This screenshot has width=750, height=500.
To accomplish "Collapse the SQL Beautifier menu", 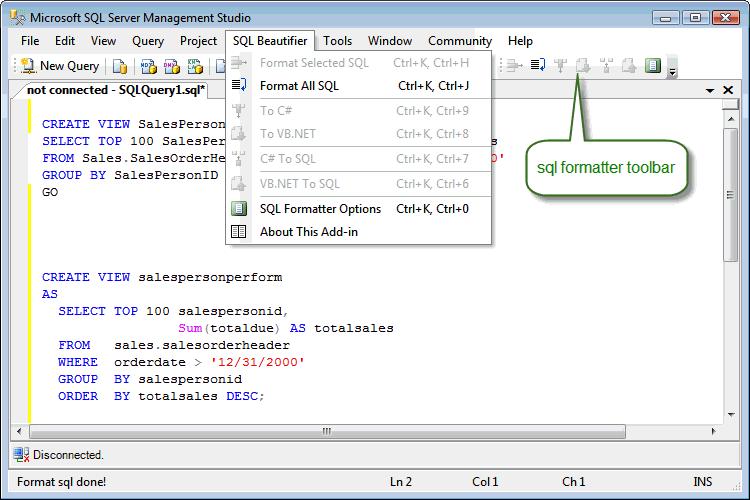I will [270, 41].
